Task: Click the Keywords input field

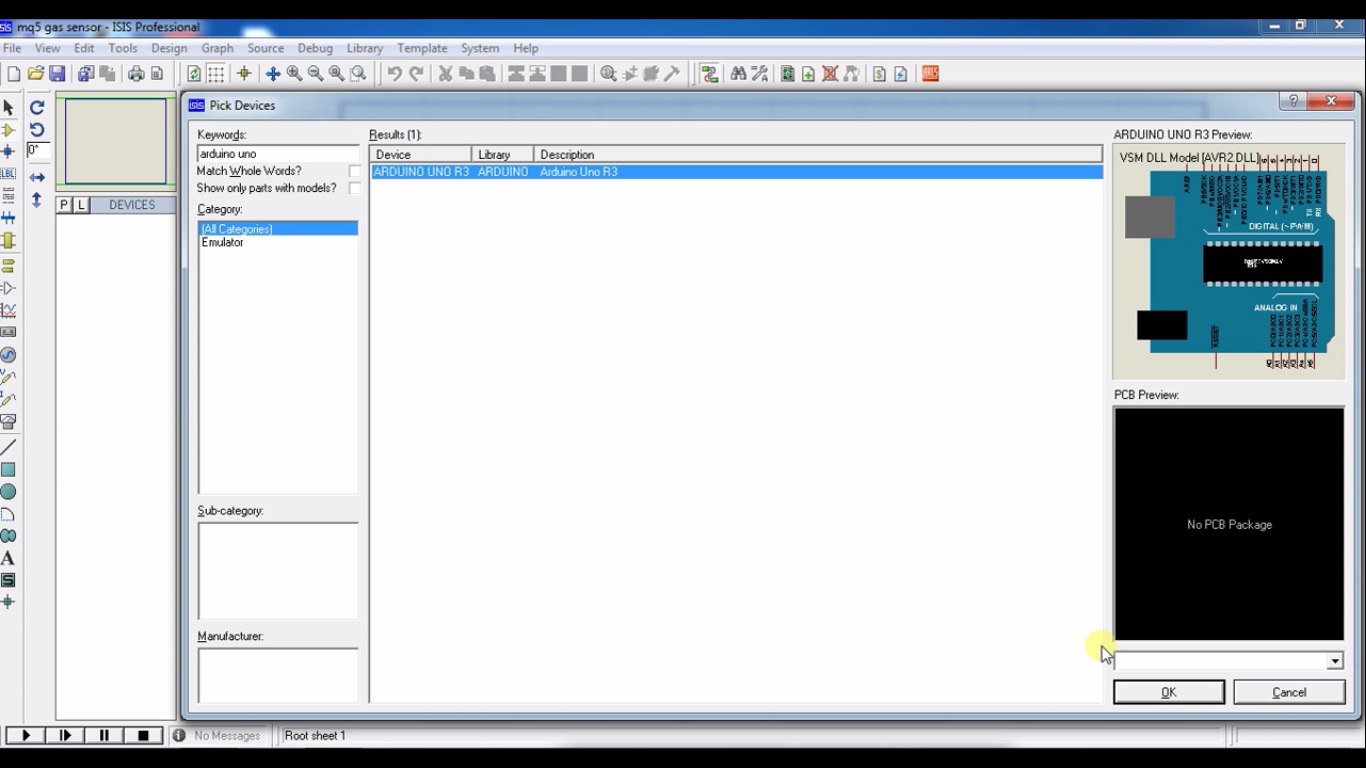Action: click(x=278, y=154)
